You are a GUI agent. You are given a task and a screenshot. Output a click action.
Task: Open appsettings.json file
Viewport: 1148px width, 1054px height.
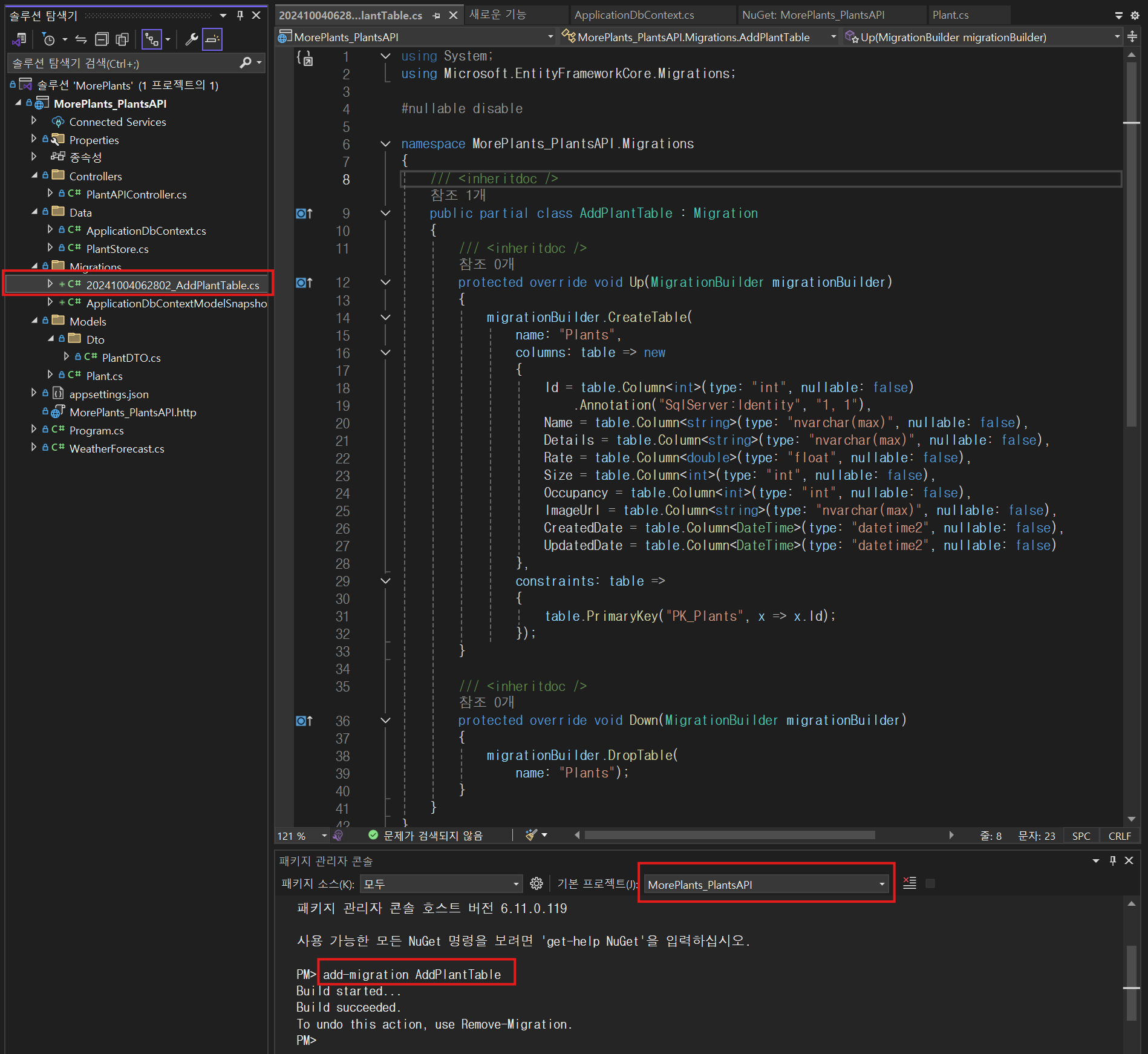click(x=109, y=394)
